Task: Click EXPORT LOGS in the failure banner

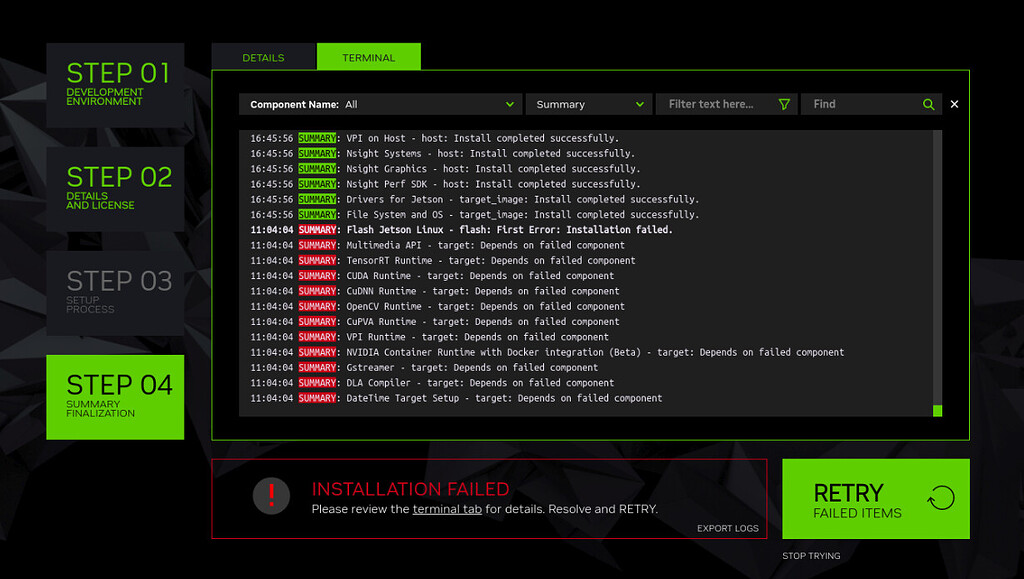Action: 727,528
